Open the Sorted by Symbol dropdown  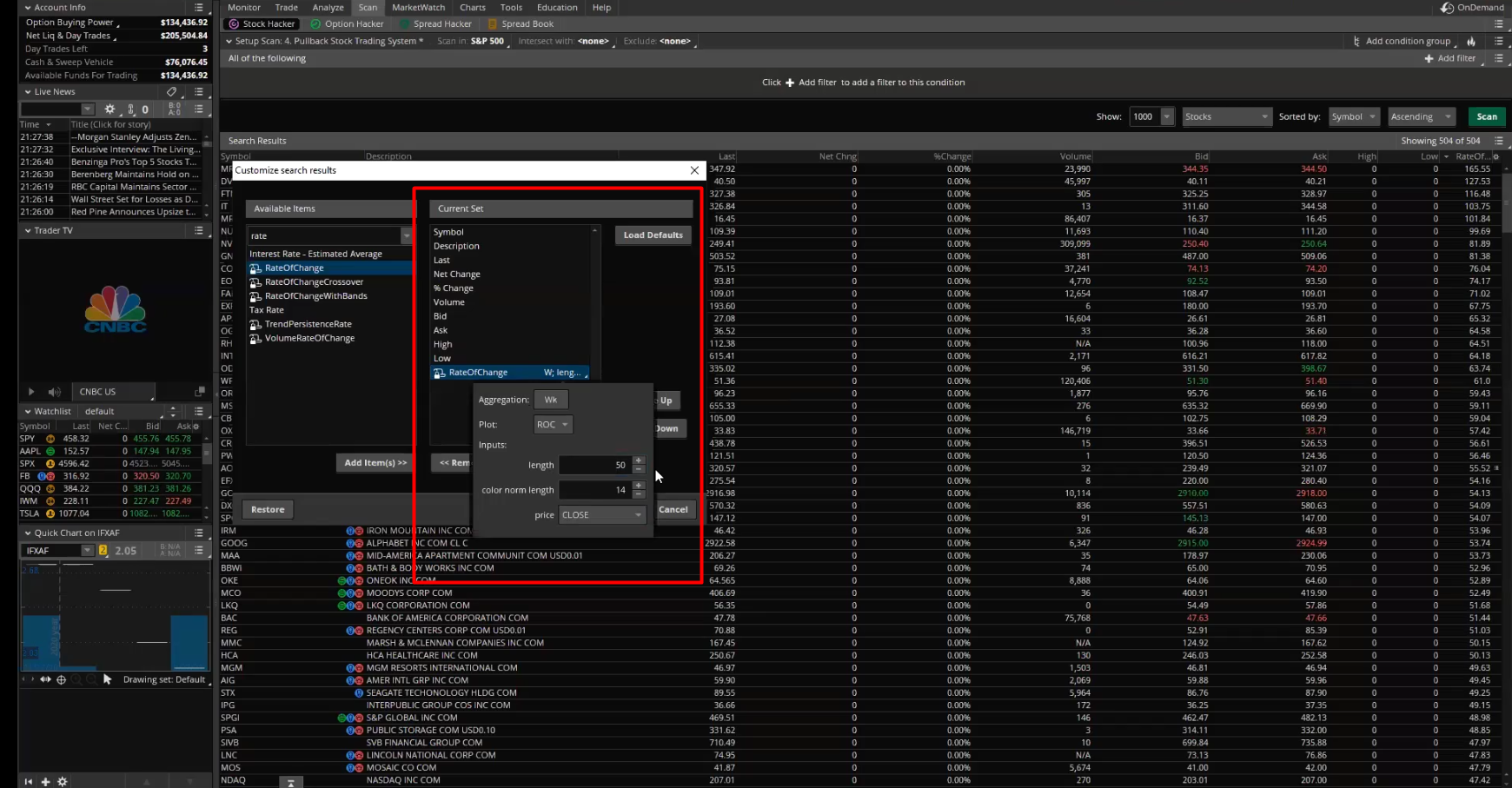1353,116
